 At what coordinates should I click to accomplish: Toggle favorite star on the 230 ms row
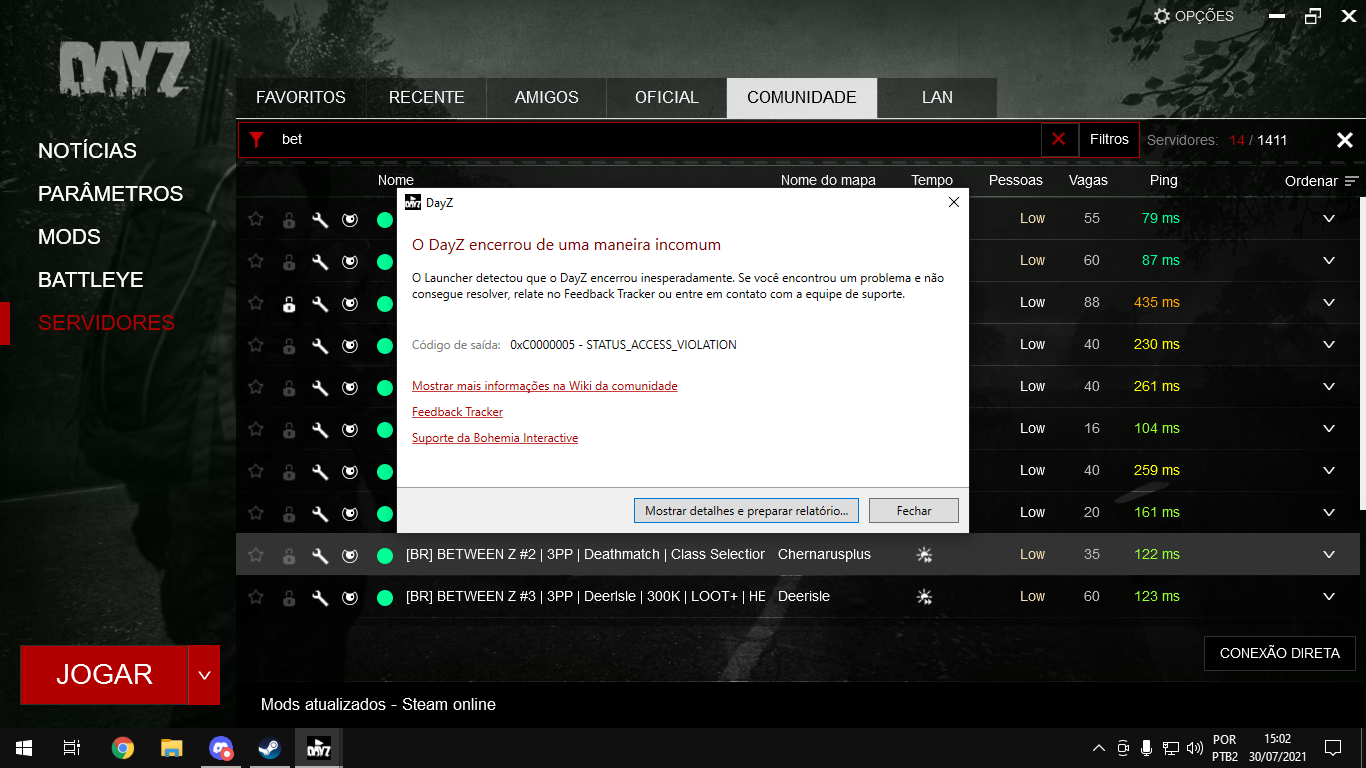[x=256, y=345]
